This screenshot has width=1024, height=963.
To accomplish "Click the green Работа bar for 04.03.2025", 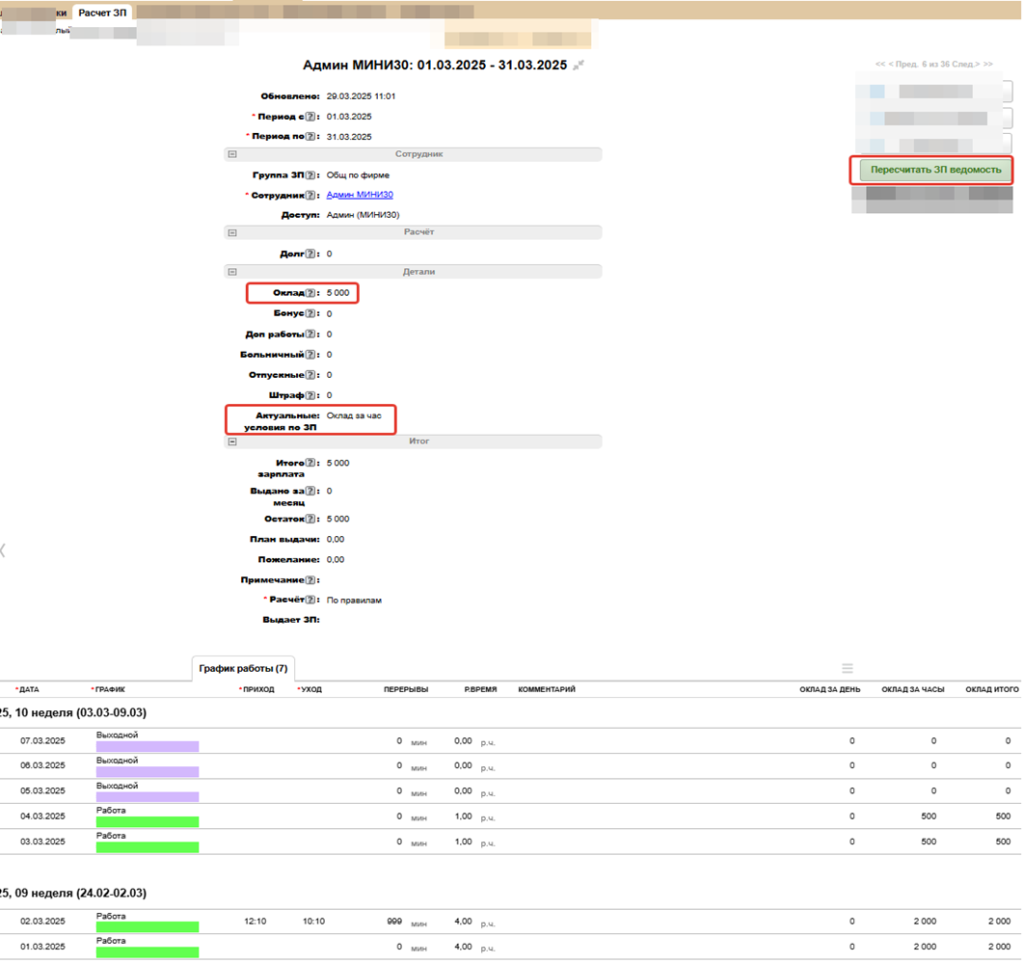I will tap(147, 821).
